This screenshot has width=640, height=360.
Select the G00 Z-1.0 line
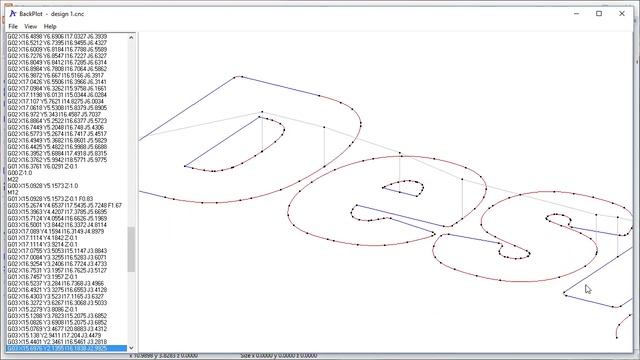(x=20, y=173)
